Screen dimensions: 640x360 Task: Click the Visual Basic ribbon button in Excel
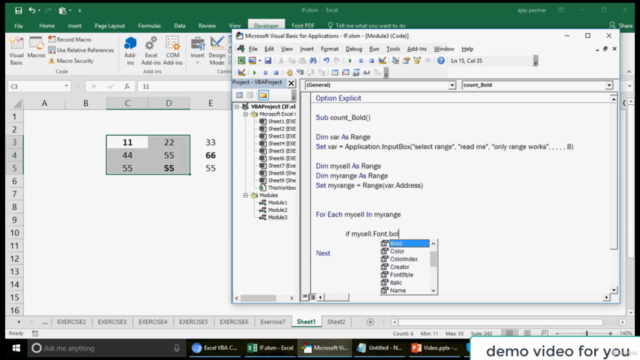pos(16,51)
